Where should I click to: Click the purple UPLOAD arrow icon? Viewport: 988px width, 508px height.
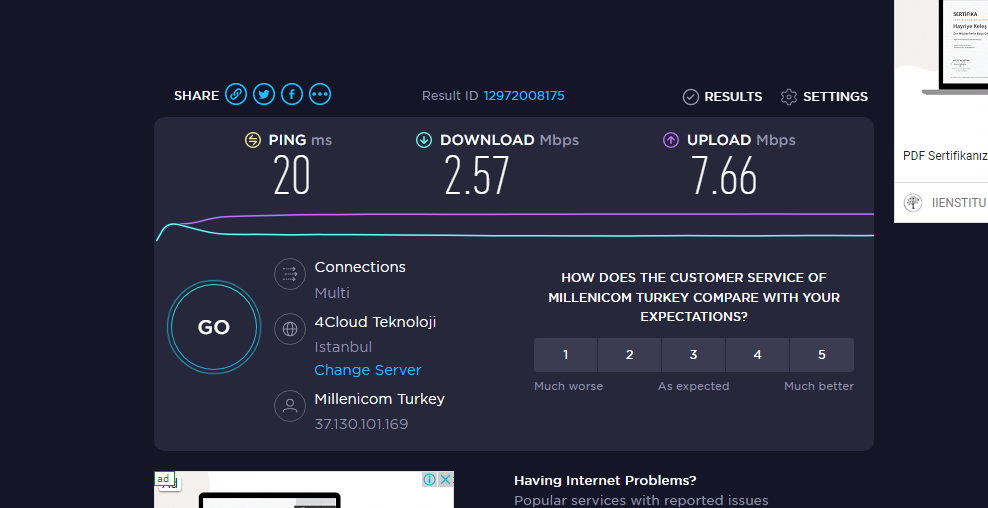point(670,140)
